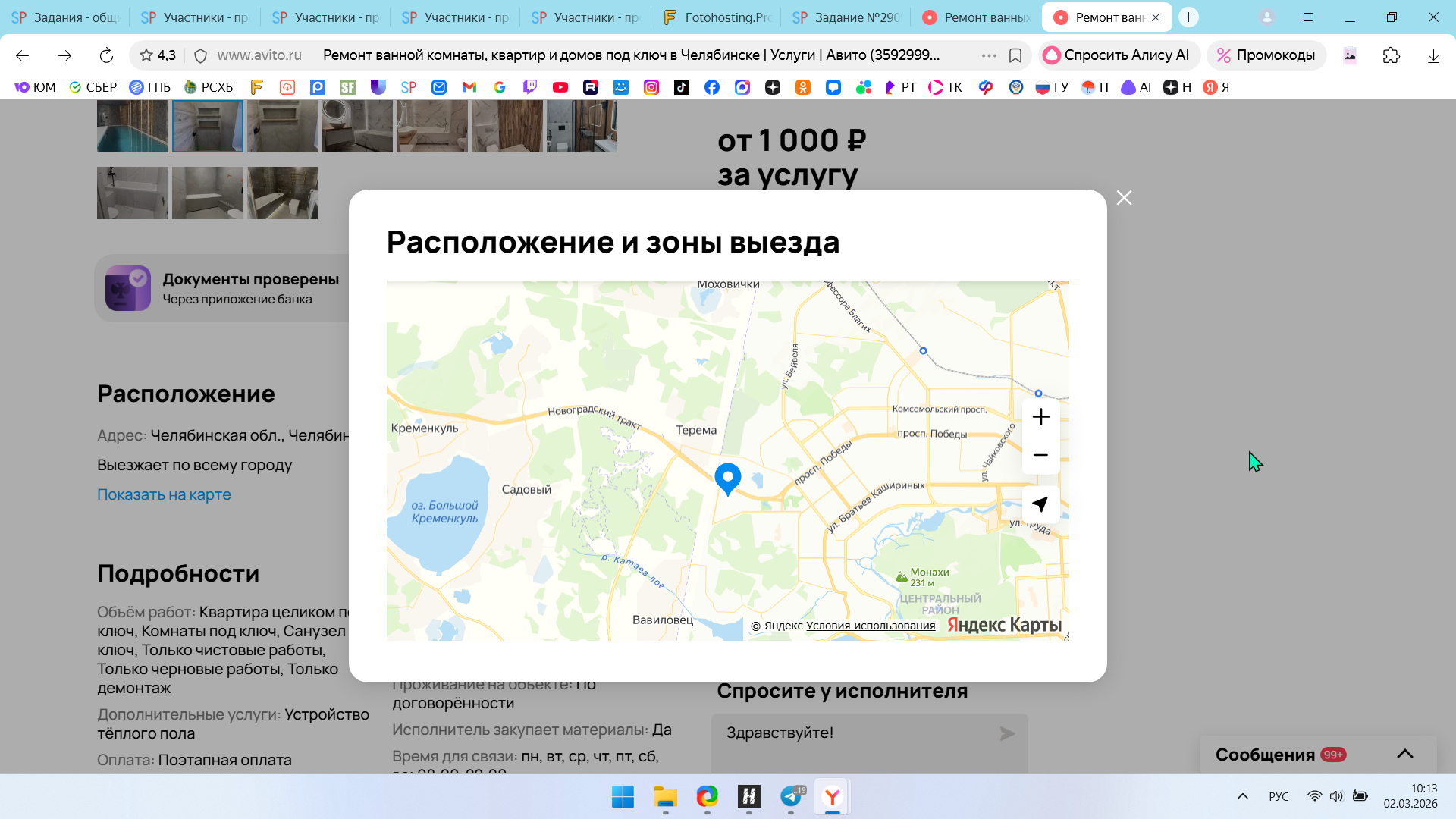This screenshot has height=819, width=1456.
Task: Zoom out the map with minus button
Action: pos(1040,455)
